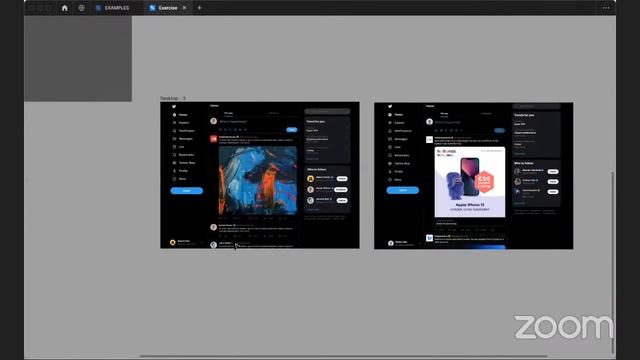
Task: Click bottom Follow button in left mockup
Action: pos(342,200)
